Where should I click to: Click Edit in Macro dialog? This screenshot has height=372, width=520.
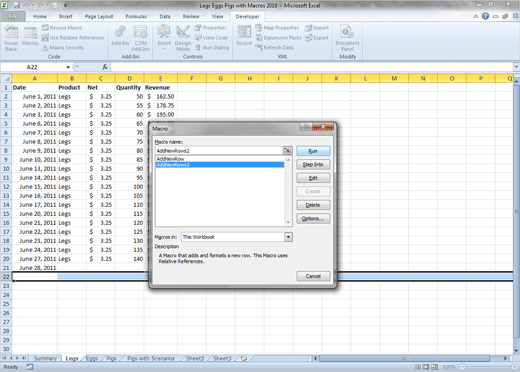pos(313,178)
